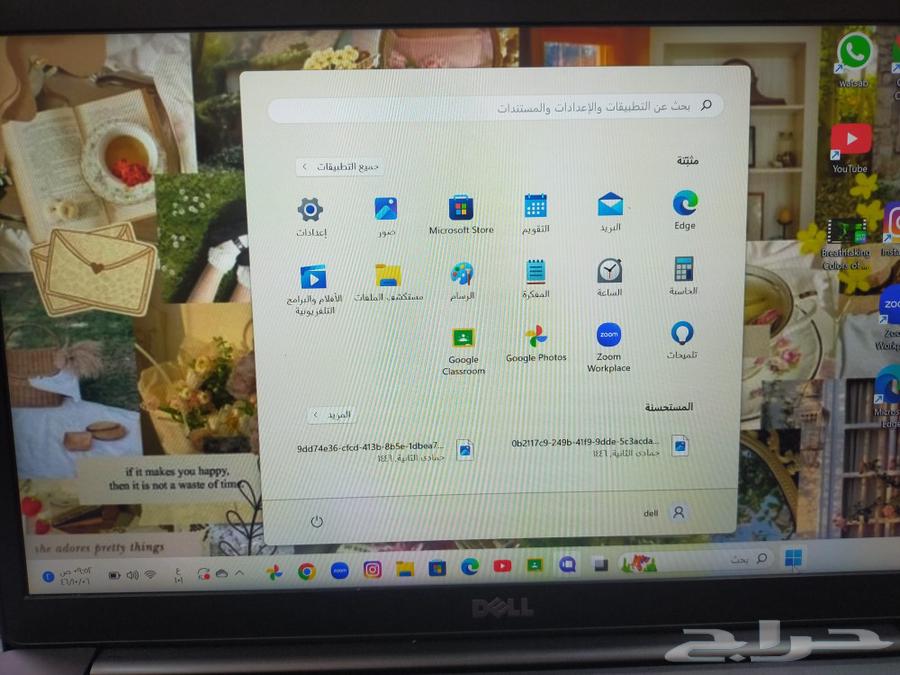Open YouTube desktop shortcut
900x675 pixels.
850,149
